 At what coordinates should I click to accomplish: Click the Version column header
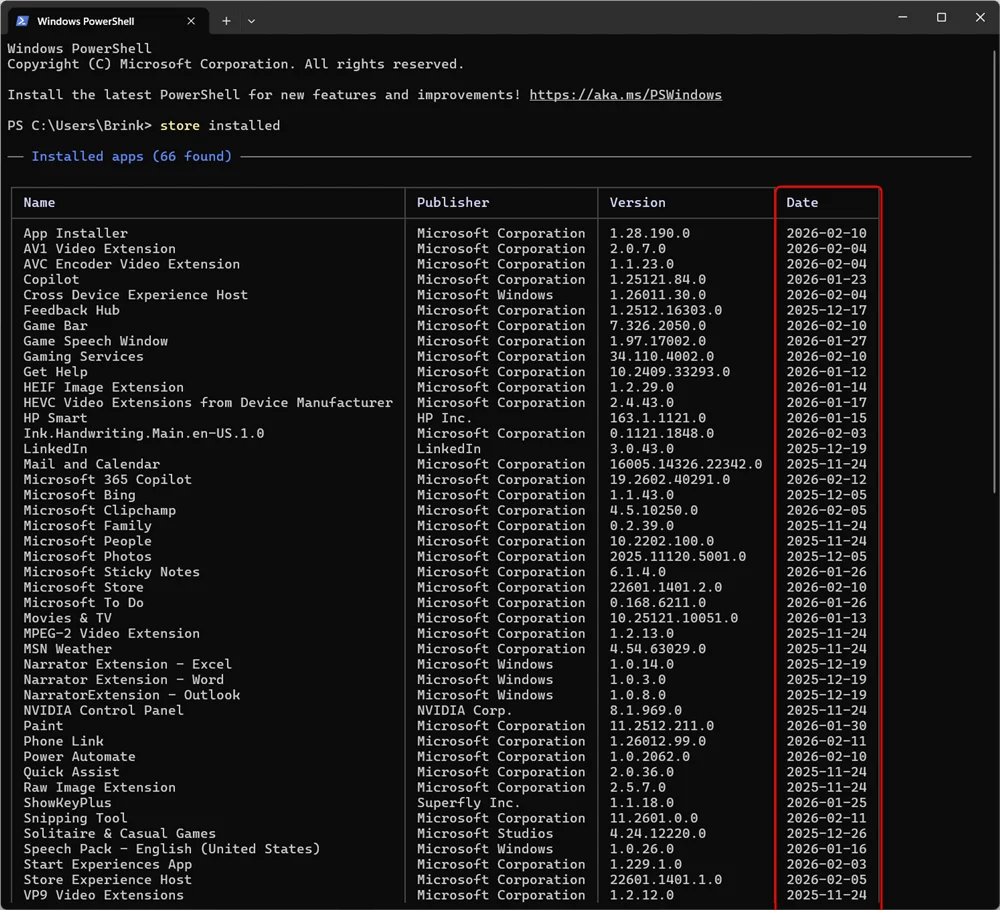click(637, 202)
